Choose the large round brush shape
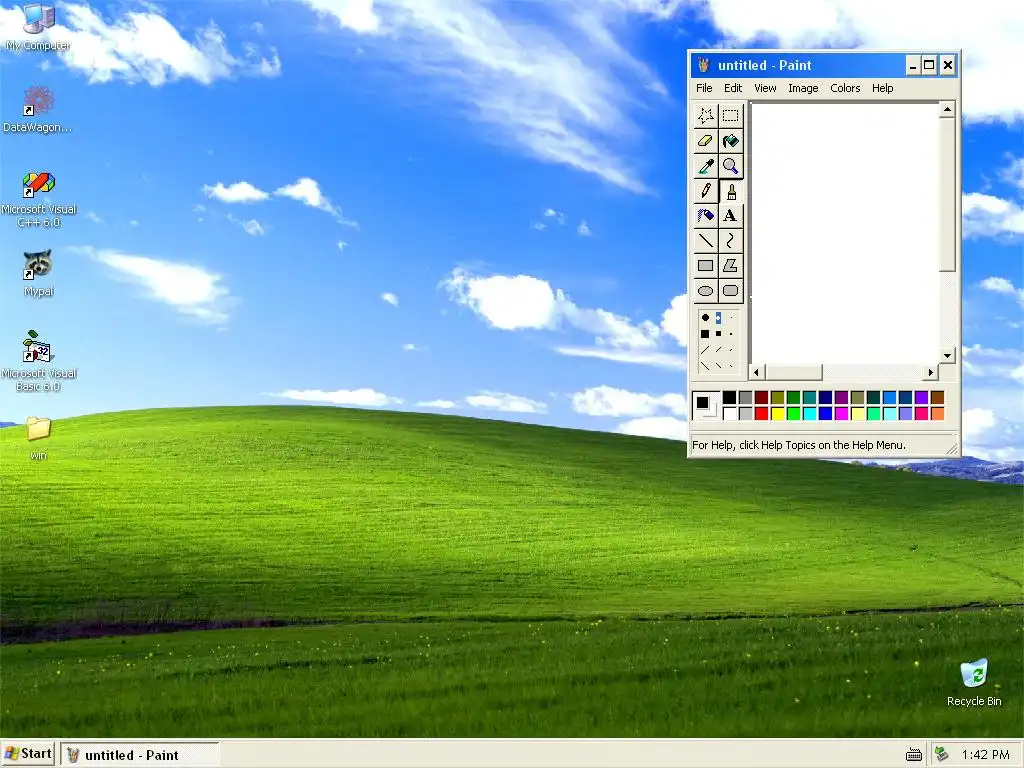Image resolution: width=1024 pixels, height=768 pixels. point(705,317)
